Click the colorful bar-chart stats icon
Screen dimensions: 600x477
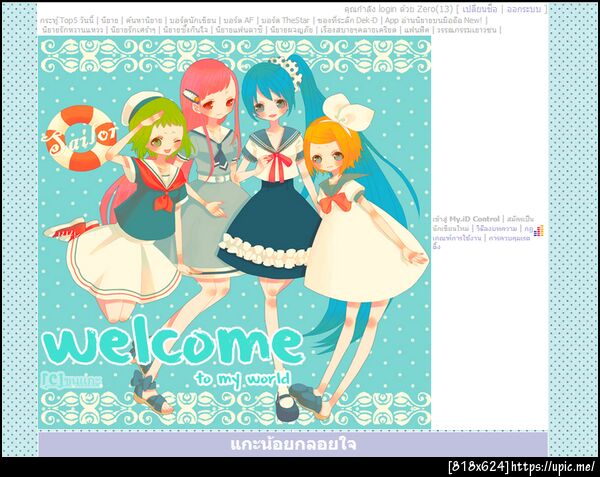[538, 231]
